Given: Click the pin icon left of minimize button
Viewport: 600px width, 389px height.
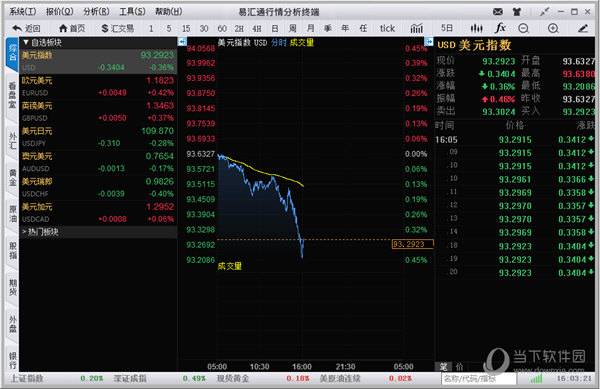Looking at the screenshot, I should coord(545,12).
